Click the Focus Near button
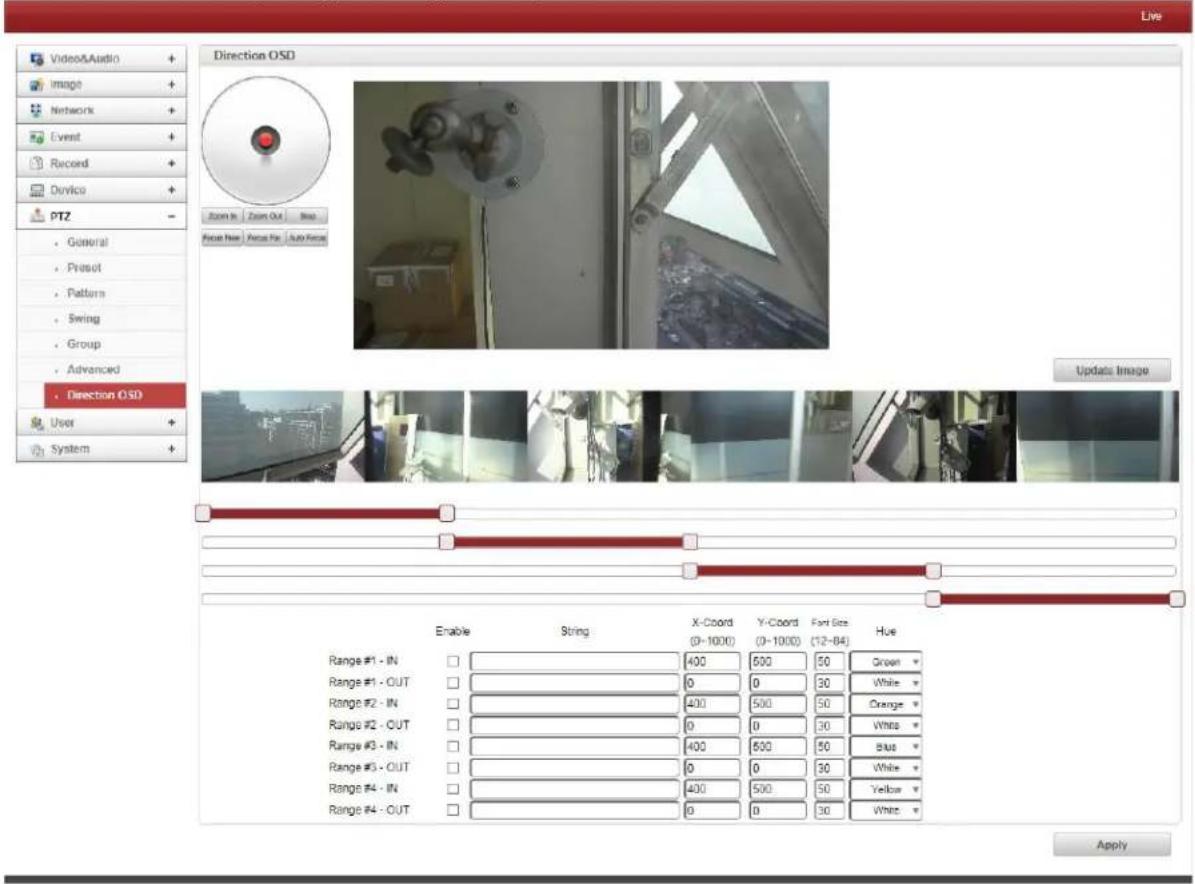Image resolution: width=1195 pixels, height=884 pixels. [x=223, y=238]
